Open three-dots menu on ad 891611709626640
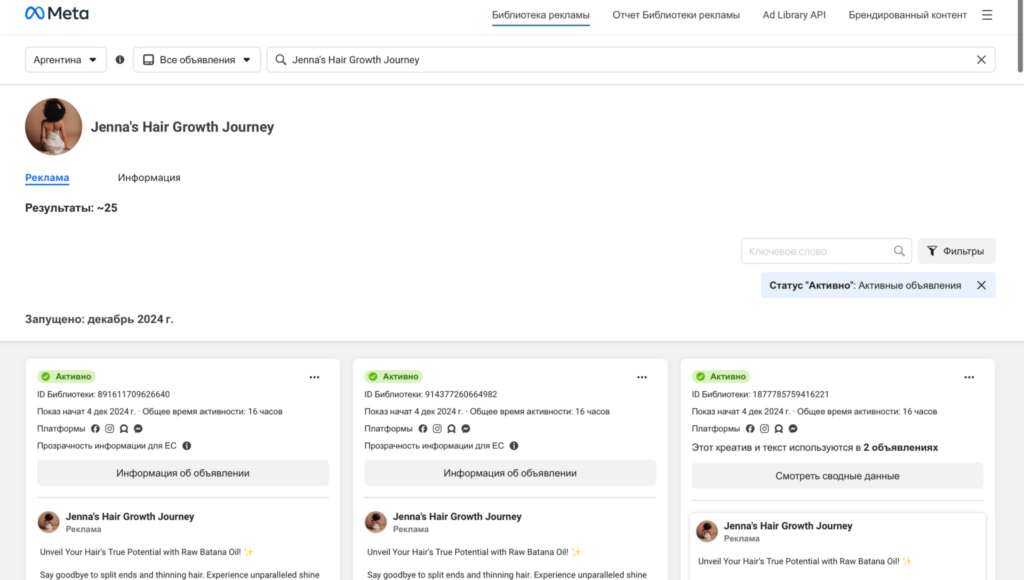This screenshot has height=580, width=1024. (314, 378)
